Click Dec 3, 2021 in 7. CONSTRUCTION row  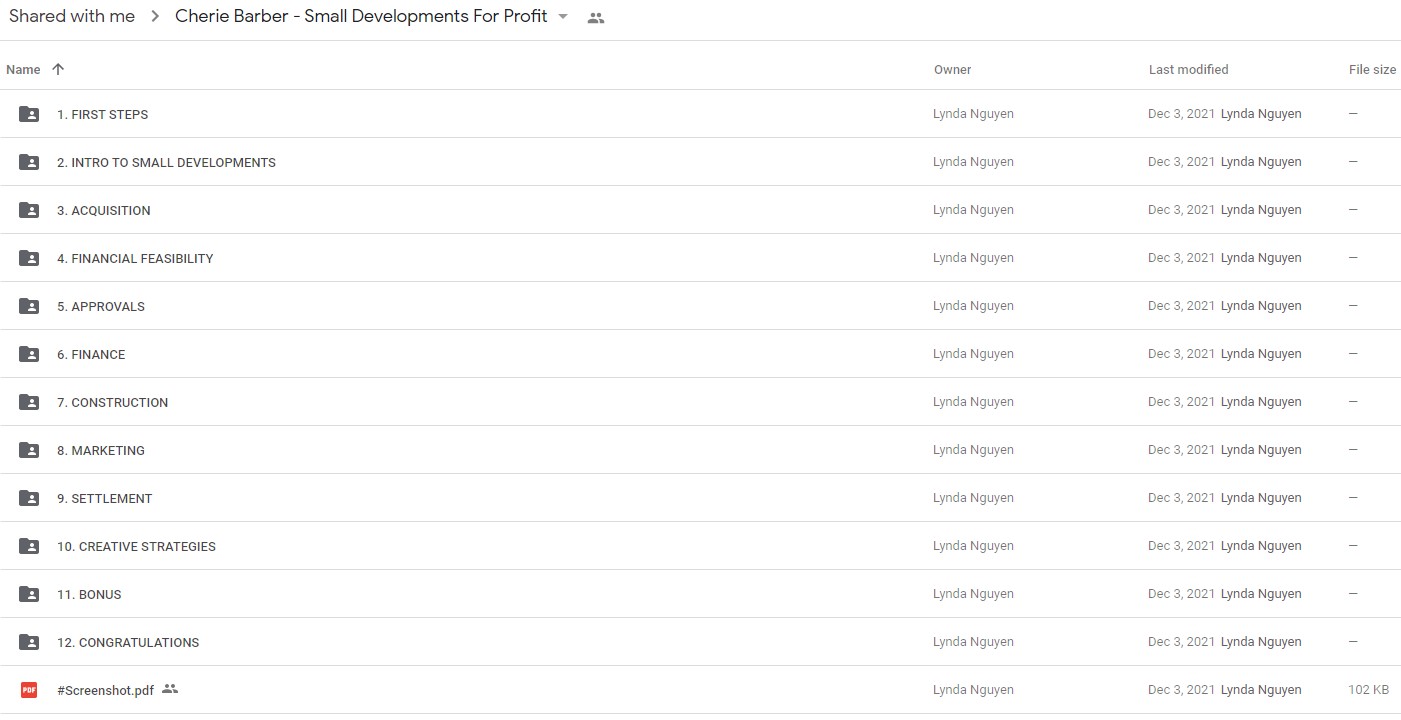point(1181,402)
